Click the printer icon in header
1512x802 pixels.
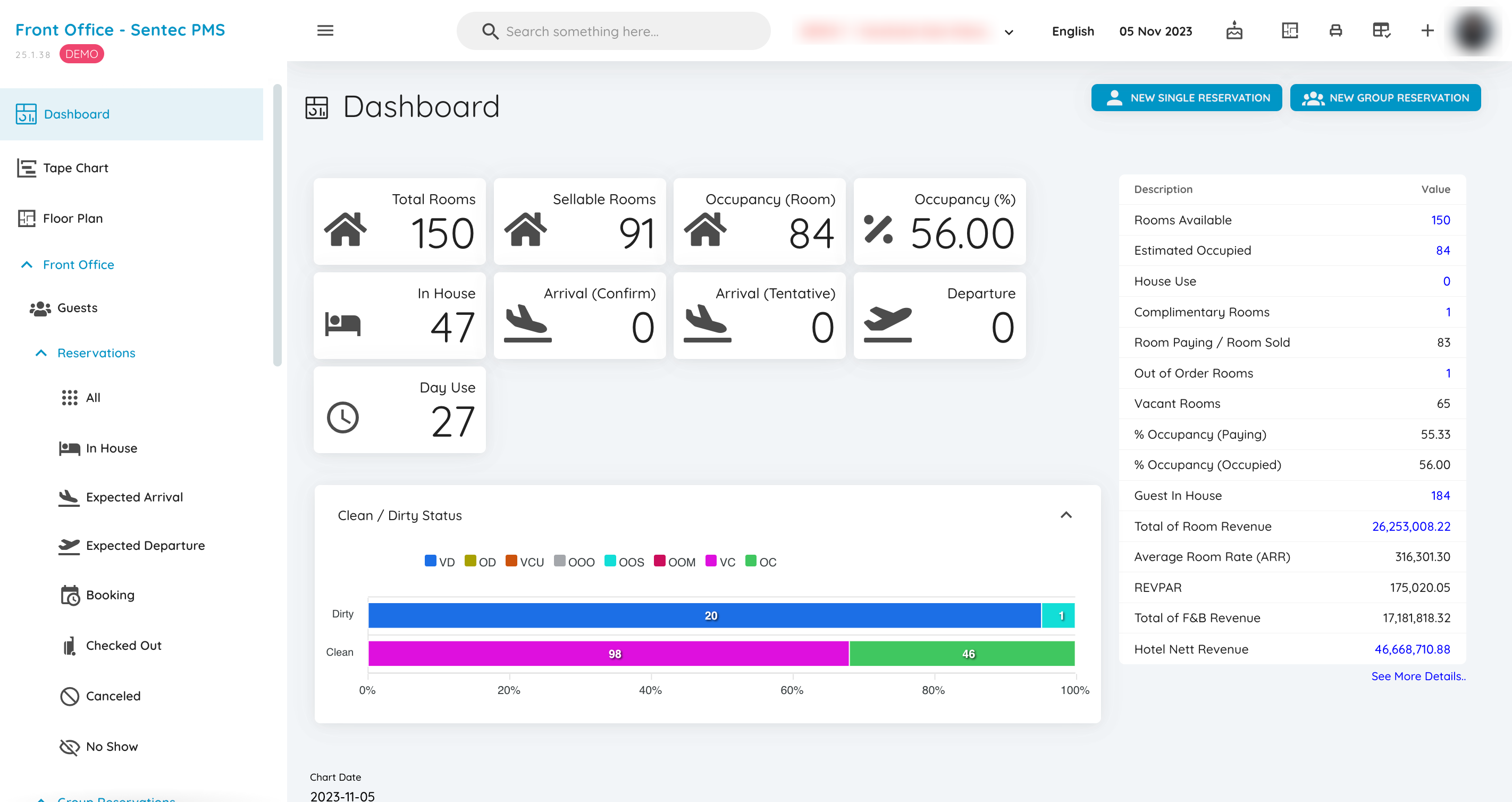pyautogui.click(x=1335, y=30)
